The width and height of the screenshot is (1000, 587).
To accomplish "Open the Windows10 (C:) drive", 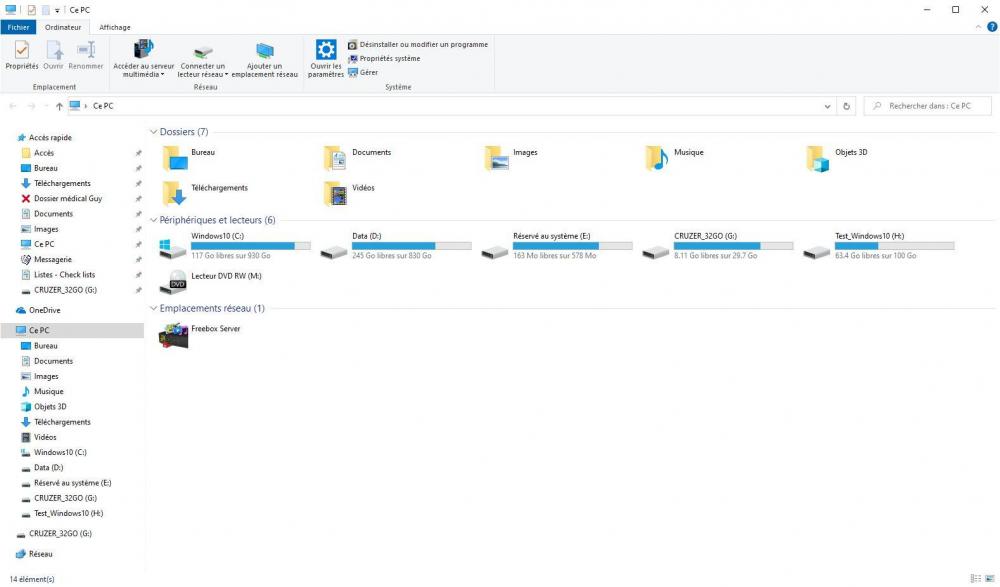I will pos(173,250).
